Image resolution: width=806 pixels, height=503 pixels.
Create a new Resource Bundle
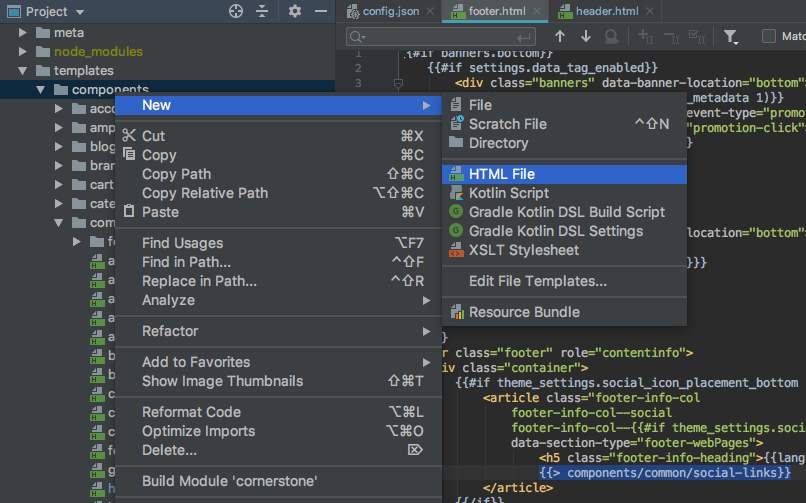point(564,312)
